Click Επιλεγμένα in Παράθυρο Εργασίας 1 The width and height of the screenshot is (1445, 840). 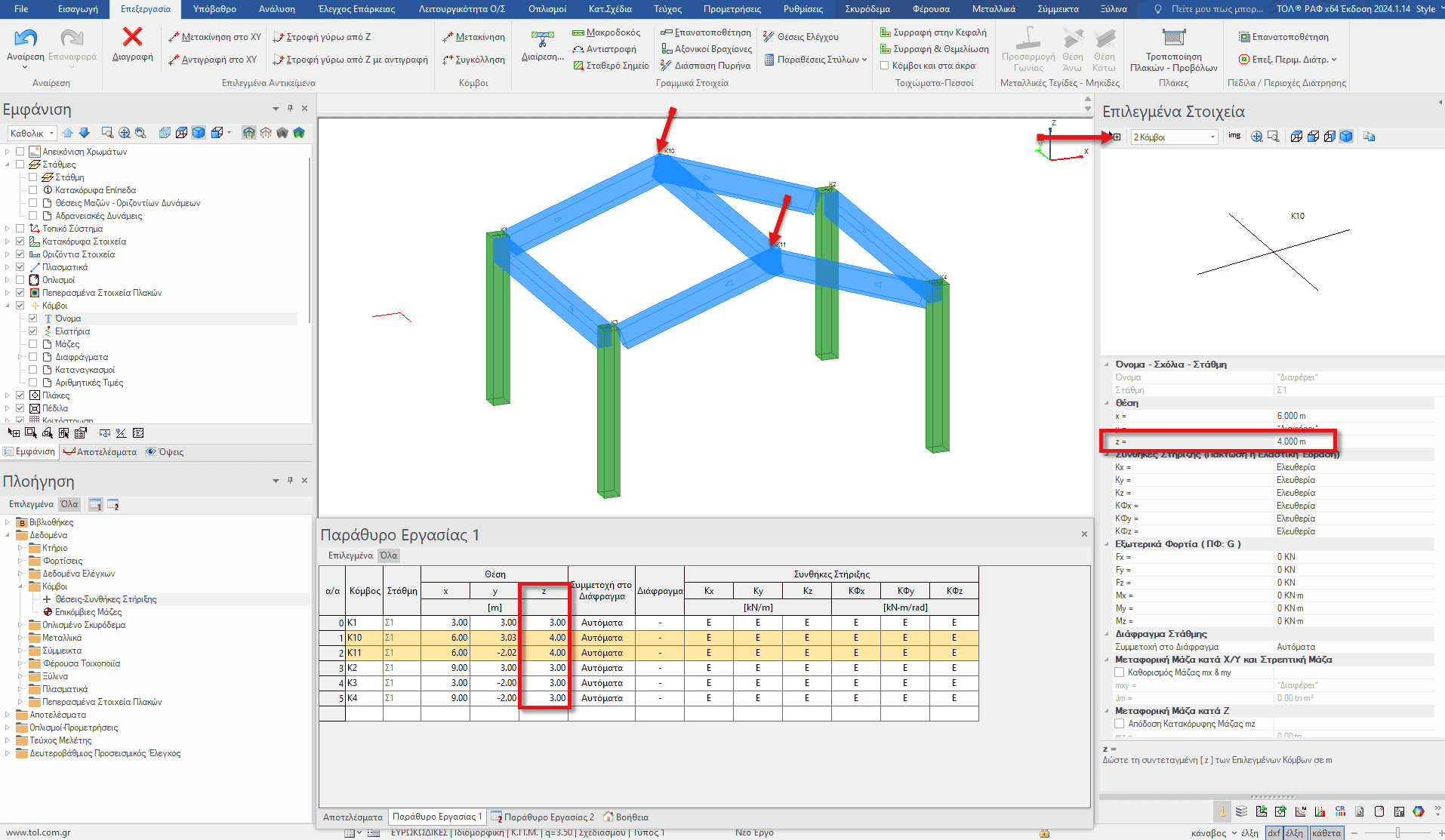pos(350,555)
